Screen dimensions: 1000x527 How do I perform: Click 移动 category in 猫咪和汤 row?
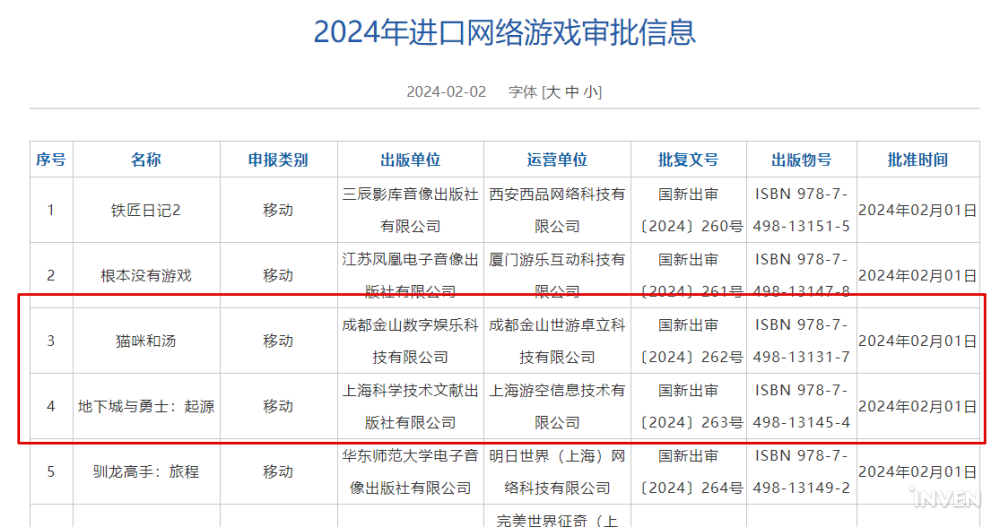point(278,341)
